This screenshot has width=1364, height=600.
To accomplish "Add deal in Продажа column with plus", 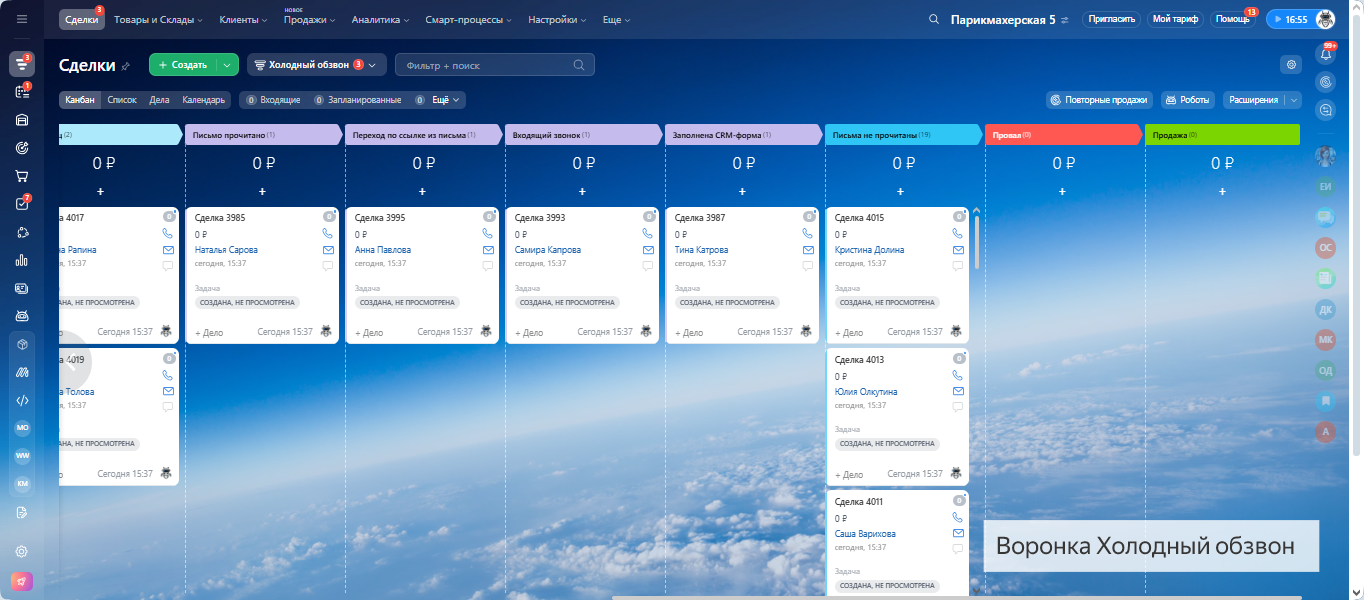I will [1222, 191].
